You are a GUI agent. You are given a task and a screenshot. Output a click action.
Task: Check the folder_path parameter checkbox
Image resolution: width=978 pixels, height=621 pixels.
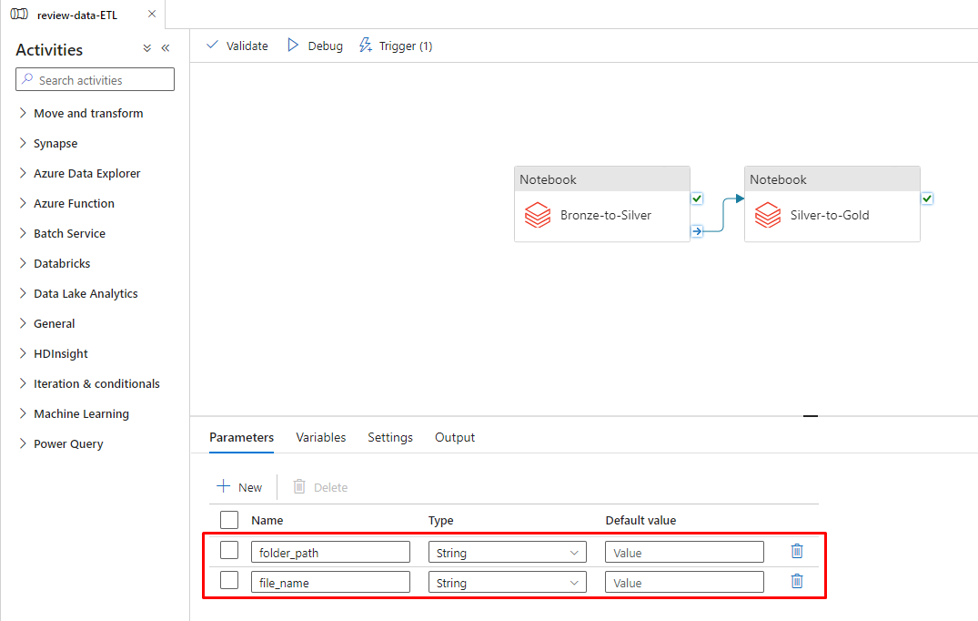229,551
